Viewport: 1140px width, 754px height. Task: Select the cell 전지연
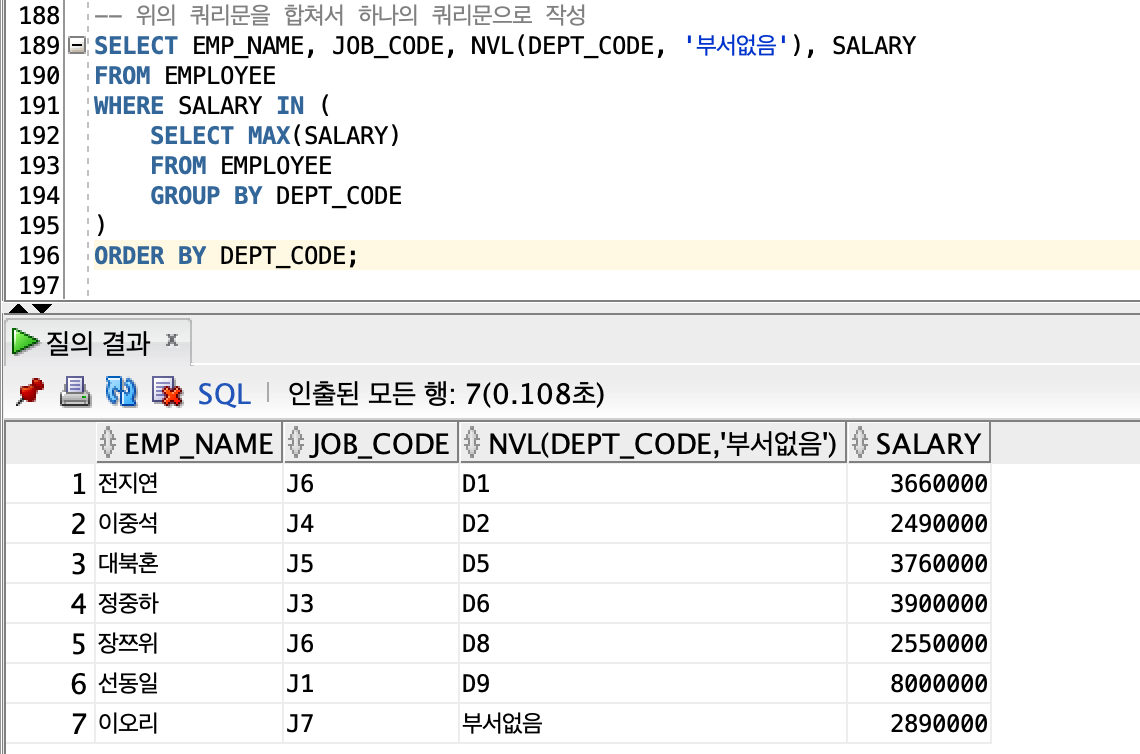(189, 483)
